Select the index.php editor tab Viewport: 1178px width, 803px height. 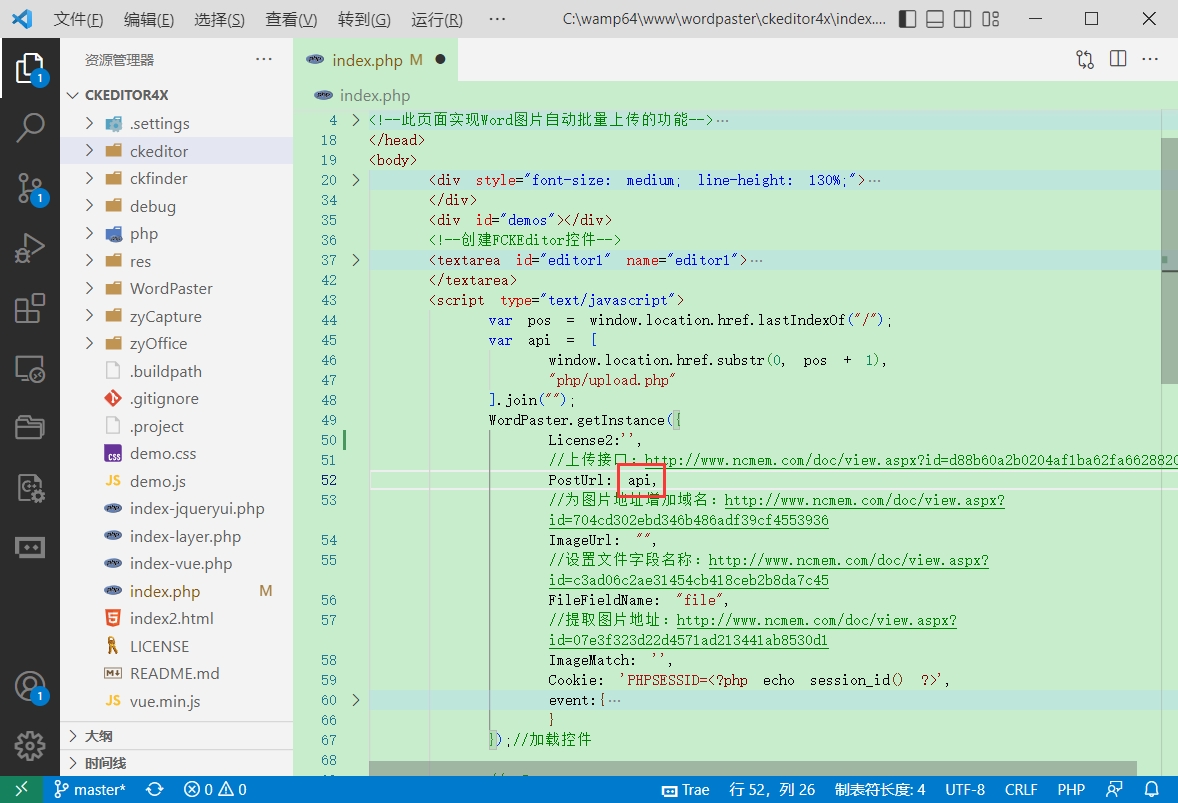click(366, 60)
